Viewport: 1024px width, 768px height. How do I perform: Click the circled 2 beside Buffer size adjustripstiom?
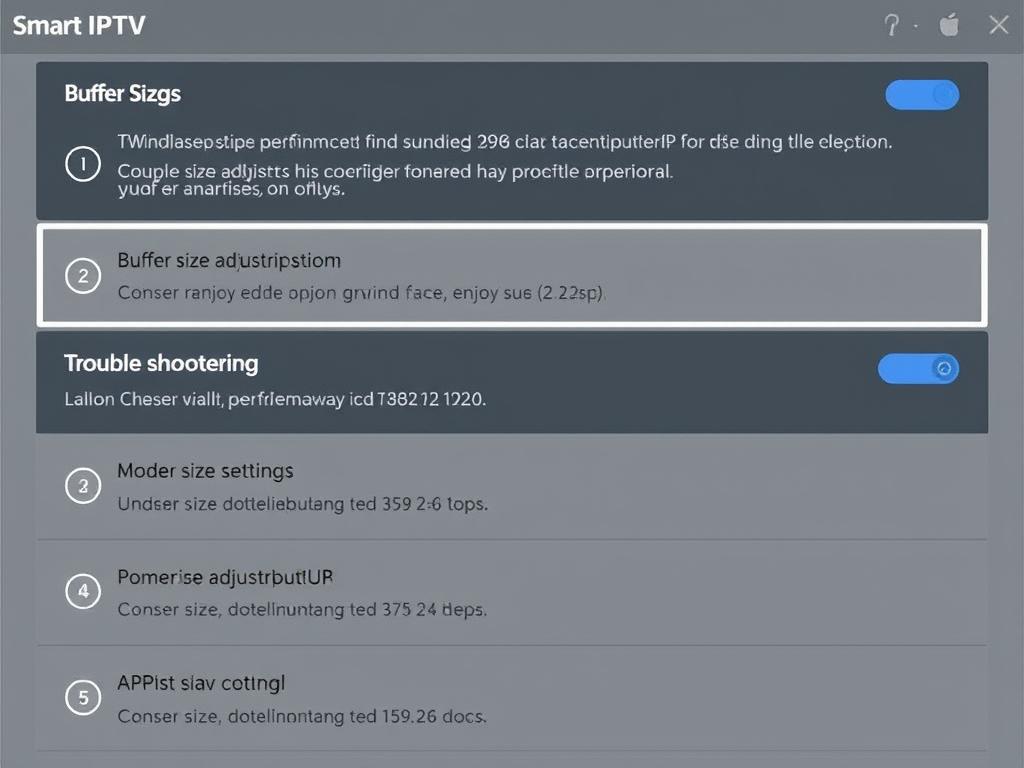[83, 276]
